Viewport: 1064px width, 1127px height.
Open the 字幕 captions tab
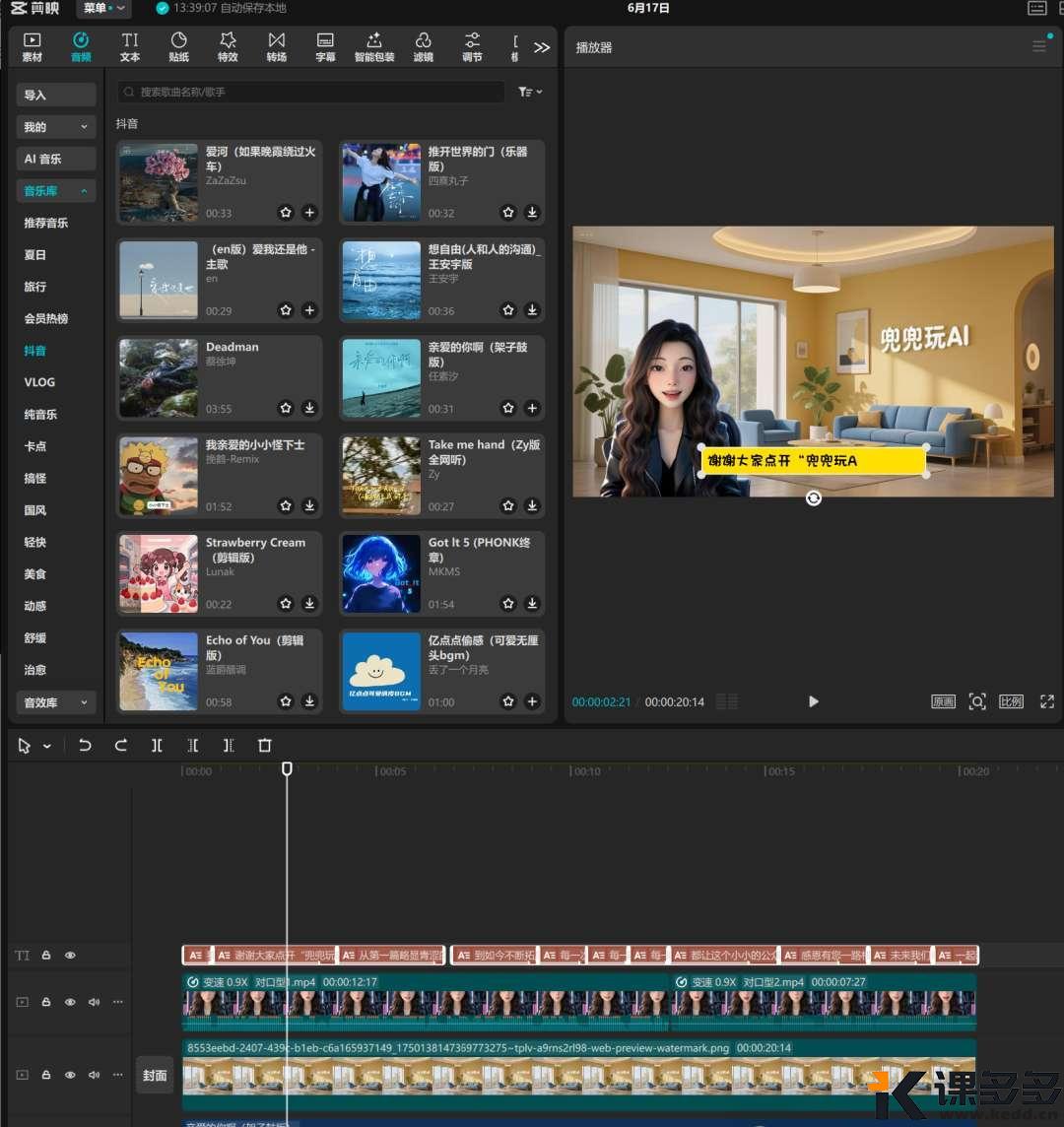click(x=326, y=47)
